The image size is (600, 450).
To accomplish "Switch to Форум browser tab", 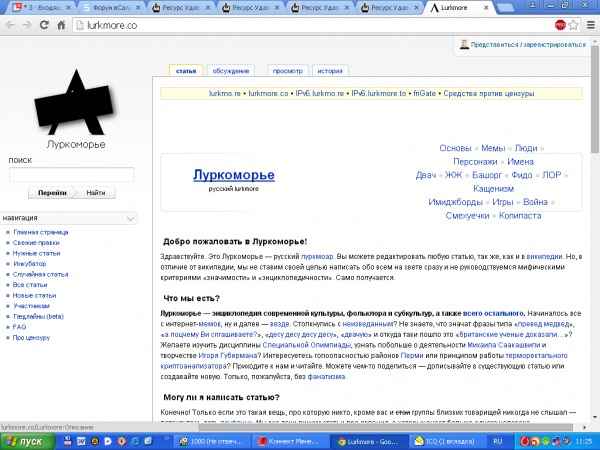I will click(x=112, y=8).
